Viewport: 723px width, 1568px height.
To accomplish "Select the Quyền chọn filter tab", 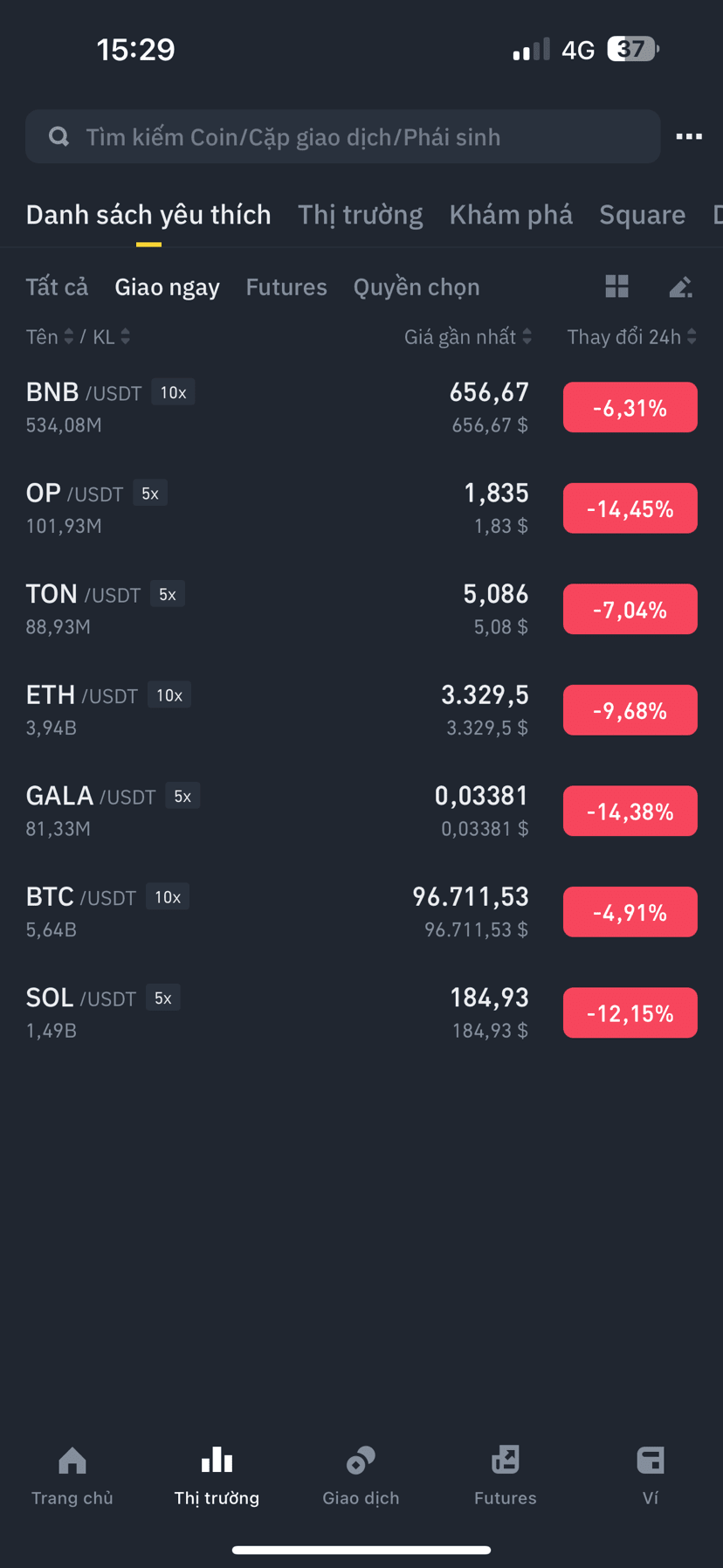I will click(x=417, y=287).
